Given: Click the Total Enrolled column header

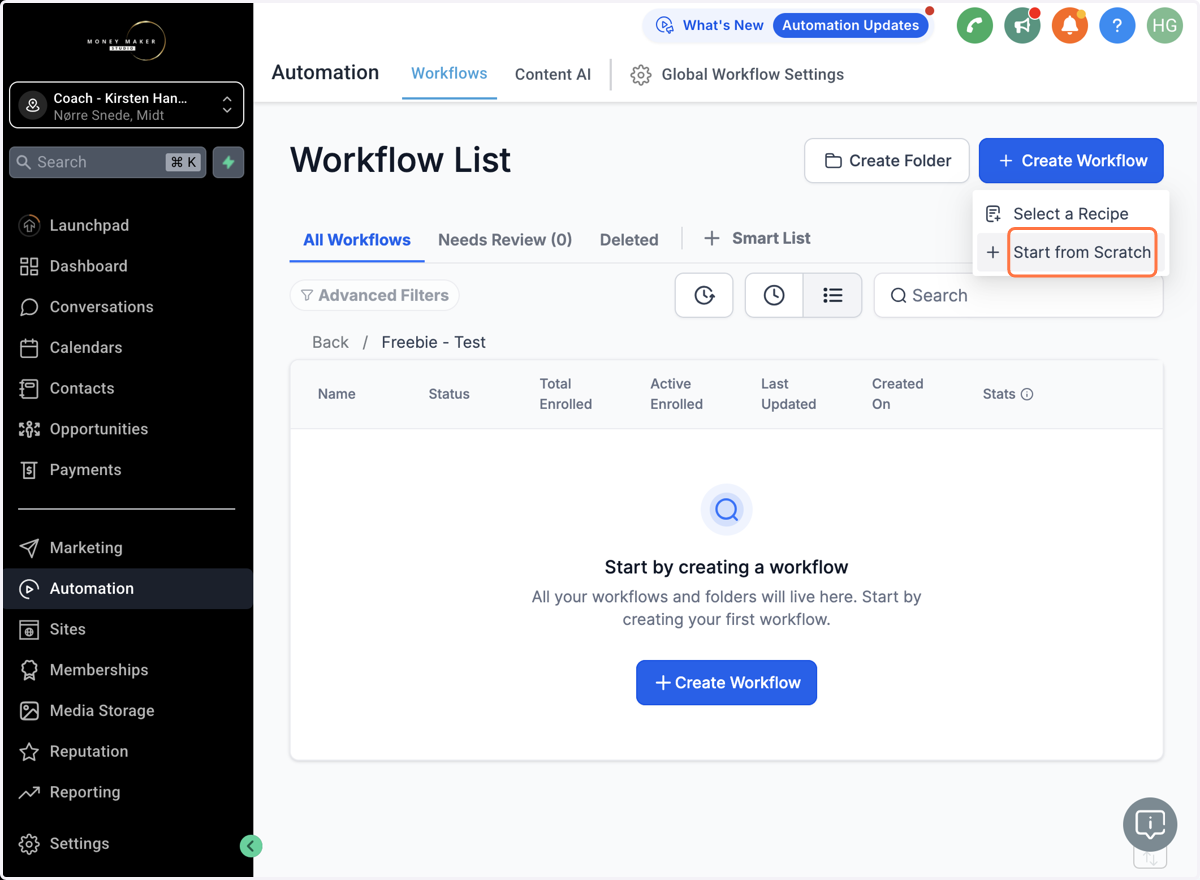Looking at the screenshot, I should point(566,394).
